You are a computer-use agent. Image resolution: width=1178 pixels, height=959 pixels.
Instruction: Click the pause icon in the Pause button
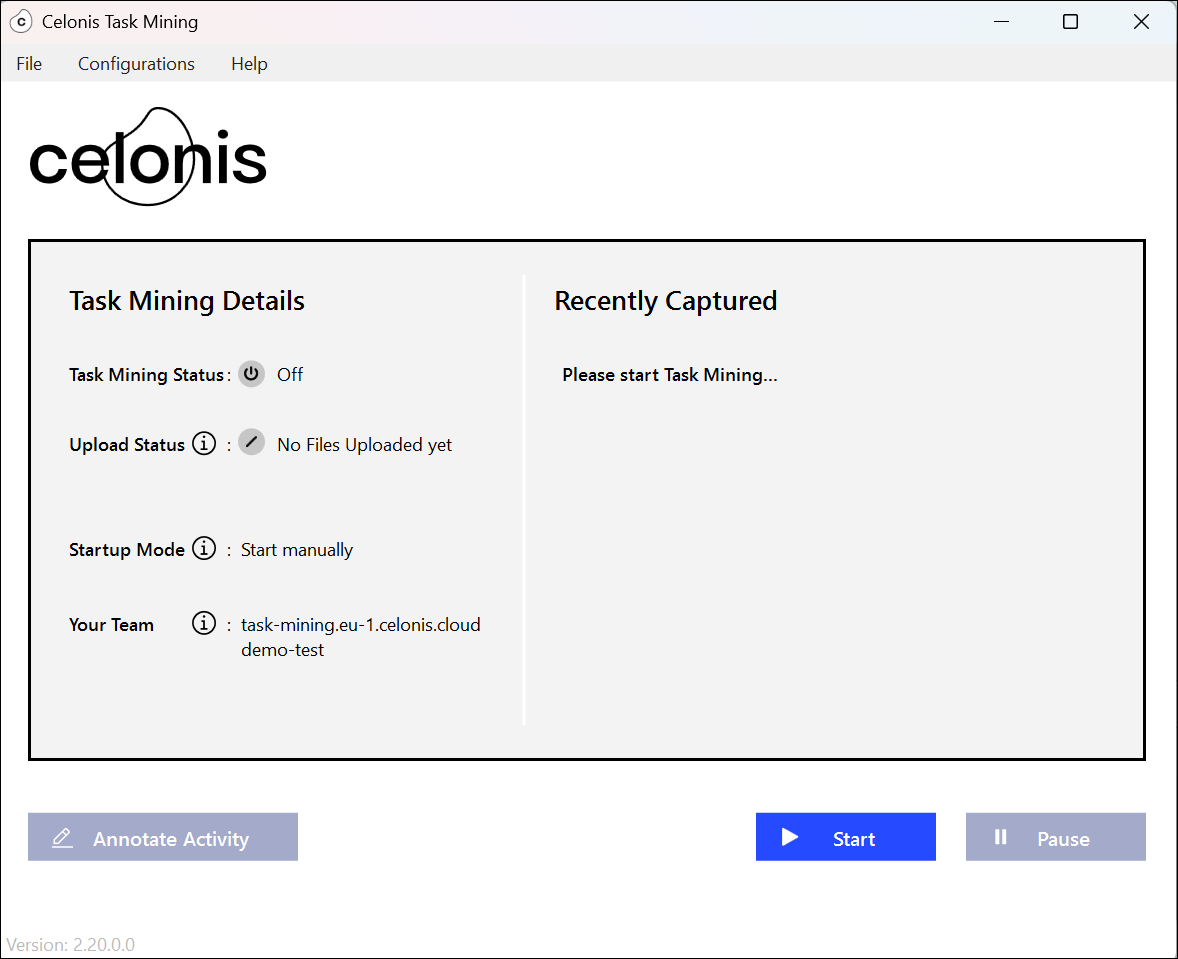(1001, 837)
